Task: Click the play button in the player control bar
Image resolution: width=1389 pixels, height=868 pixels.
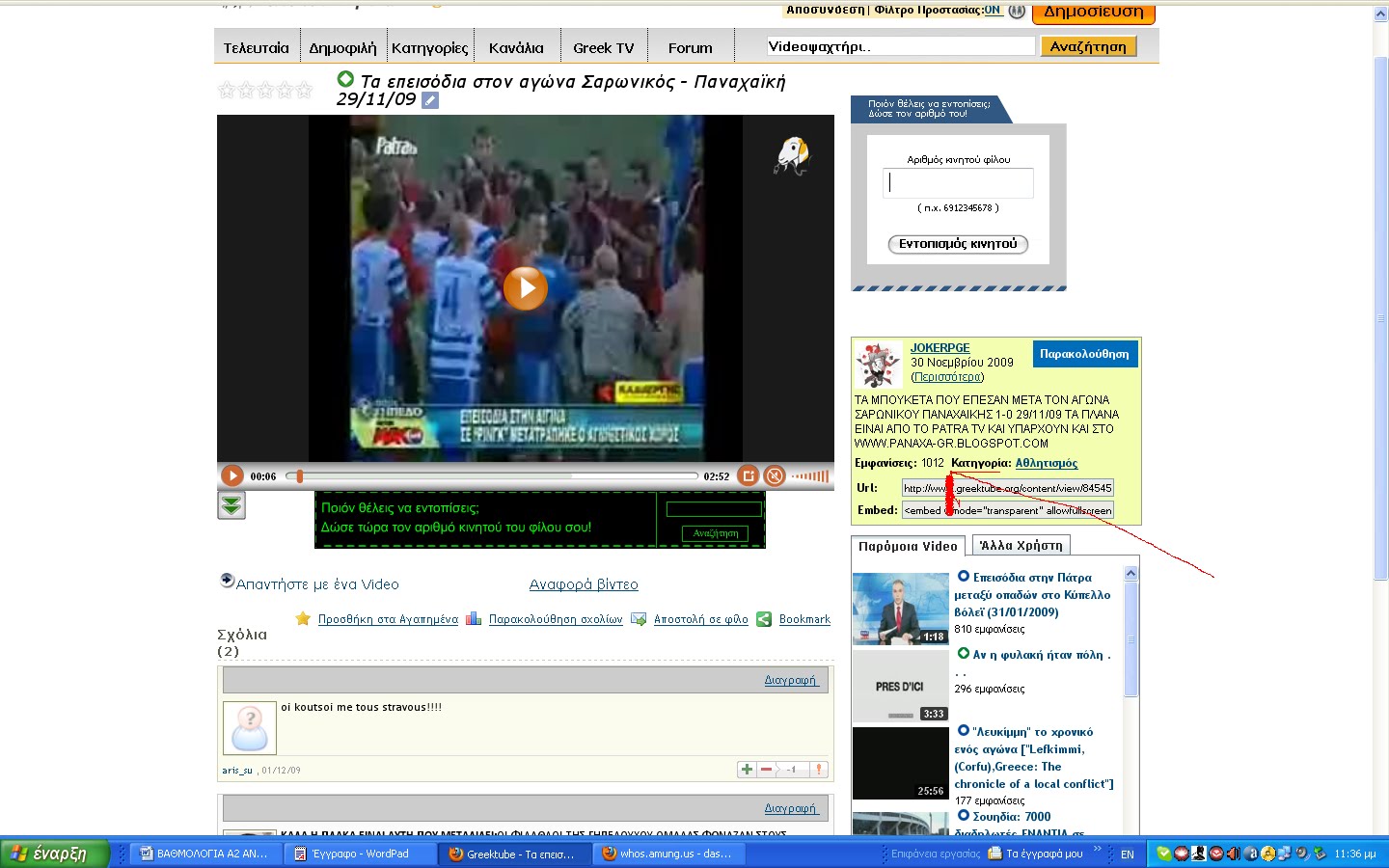Action: point(232,475)
